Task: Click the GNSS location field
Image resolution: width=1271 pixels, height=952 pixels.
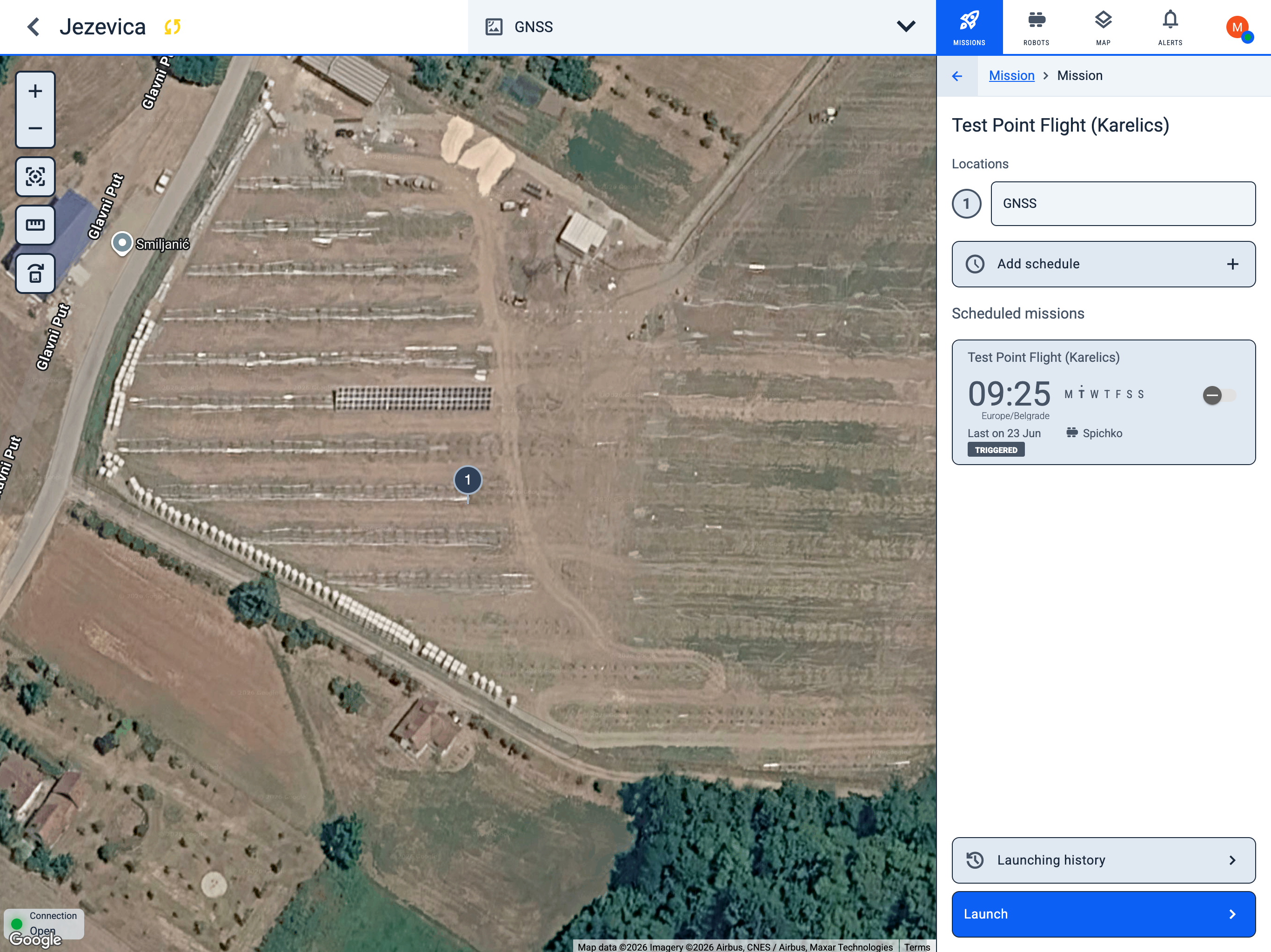Action: pyautogui.click(x=1123, y=203)
